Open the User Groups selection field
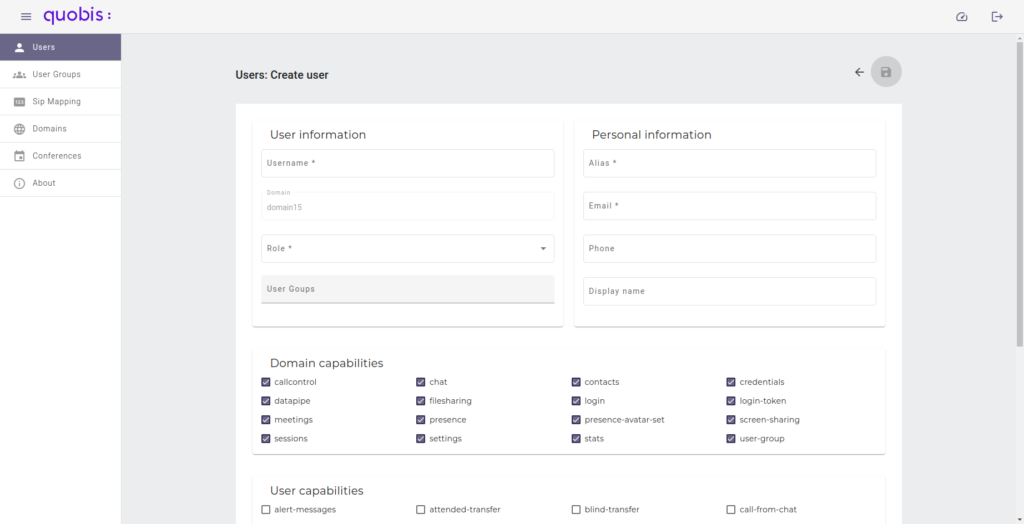This screenshot has width=1024, height=524. (x=407, y=289)
